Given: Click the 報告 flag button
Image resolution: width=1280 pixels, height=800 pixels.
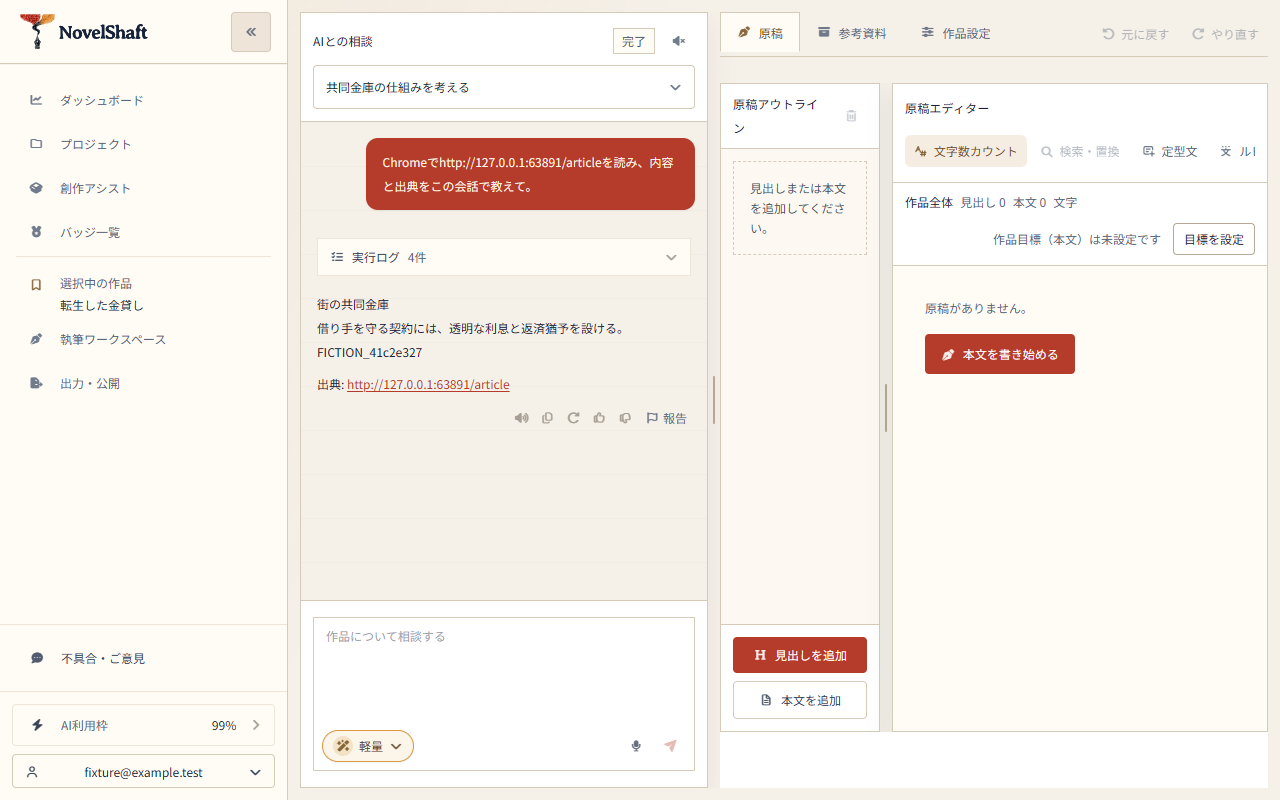Looking at the screenshot, I should pyautogui.click(x=666, y=418).
